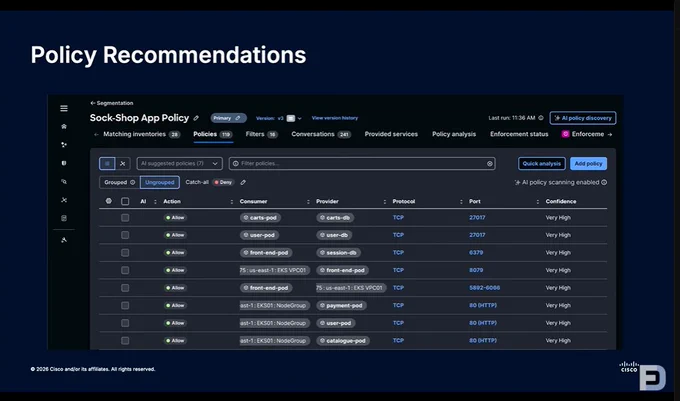Open the Enforcement status tab

click(519, 134)
